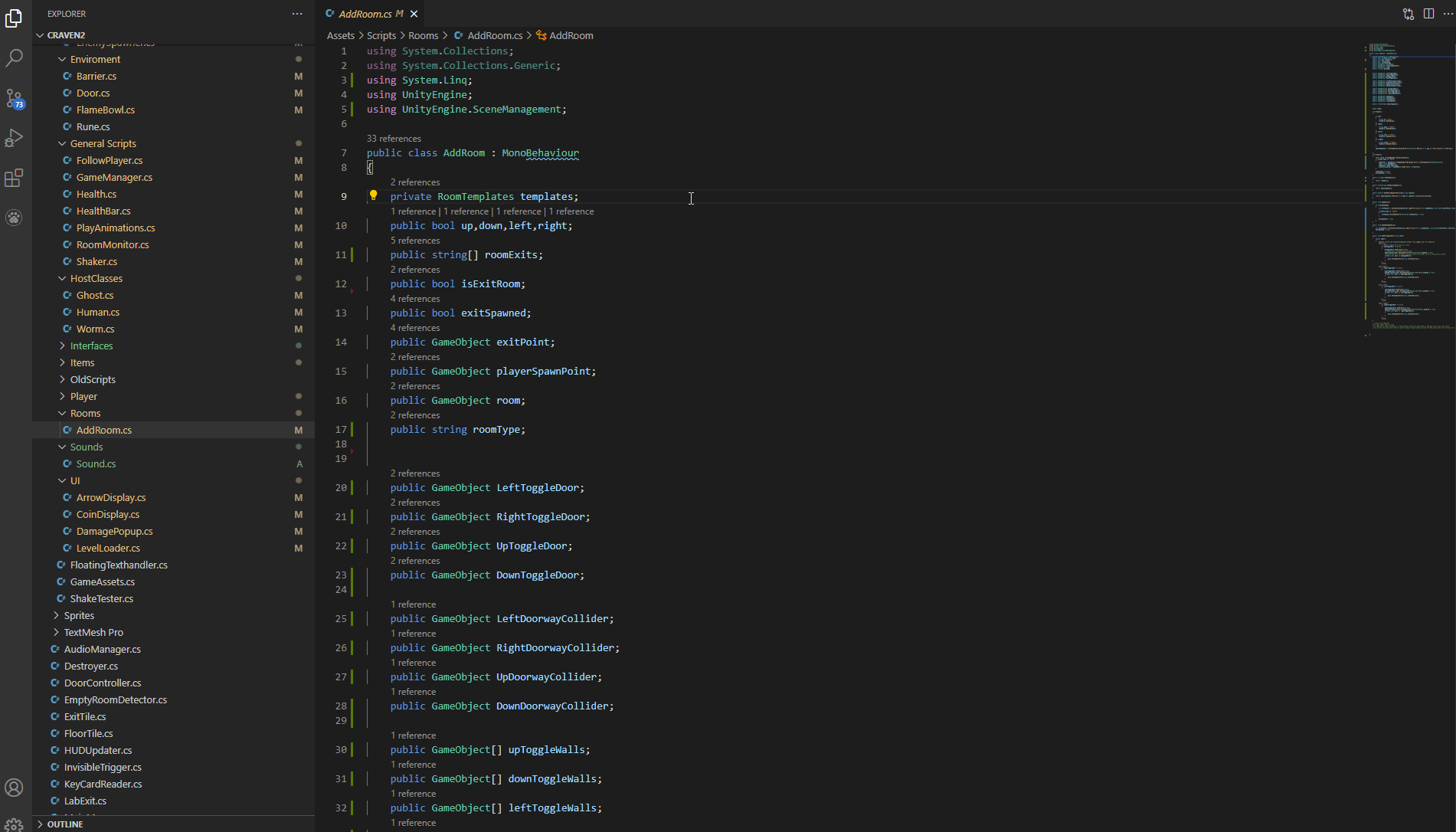Expand the Player folder
This screenshot has width=1456, height=832.
62,396
